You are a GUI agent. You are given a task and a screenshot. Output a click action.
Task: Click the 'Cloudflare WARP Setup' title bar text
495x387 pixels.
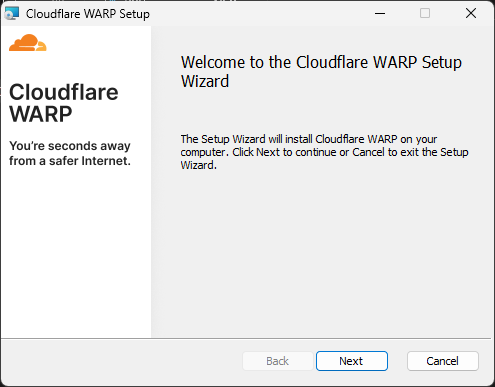88,14
